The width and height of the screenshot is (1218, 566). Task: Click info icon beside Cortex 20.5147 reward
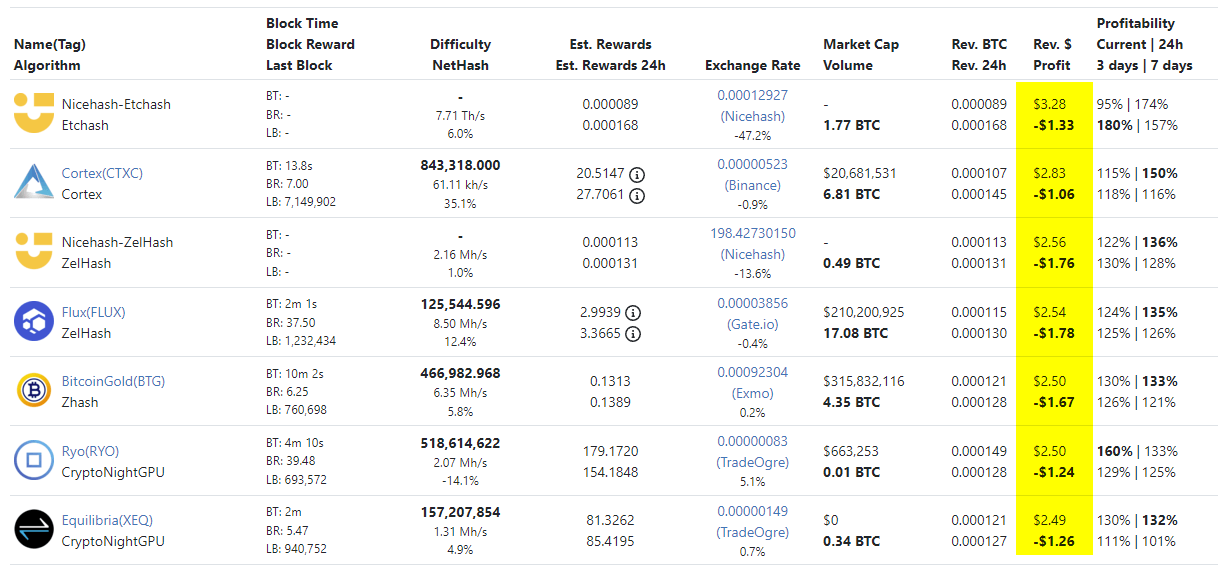tap(636, 173)
